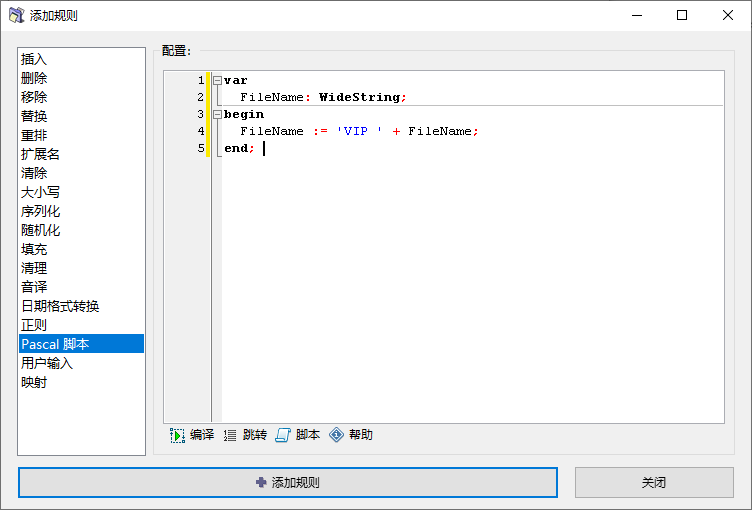
Task: Minimize the 添加规则 window
Action: 637,15
